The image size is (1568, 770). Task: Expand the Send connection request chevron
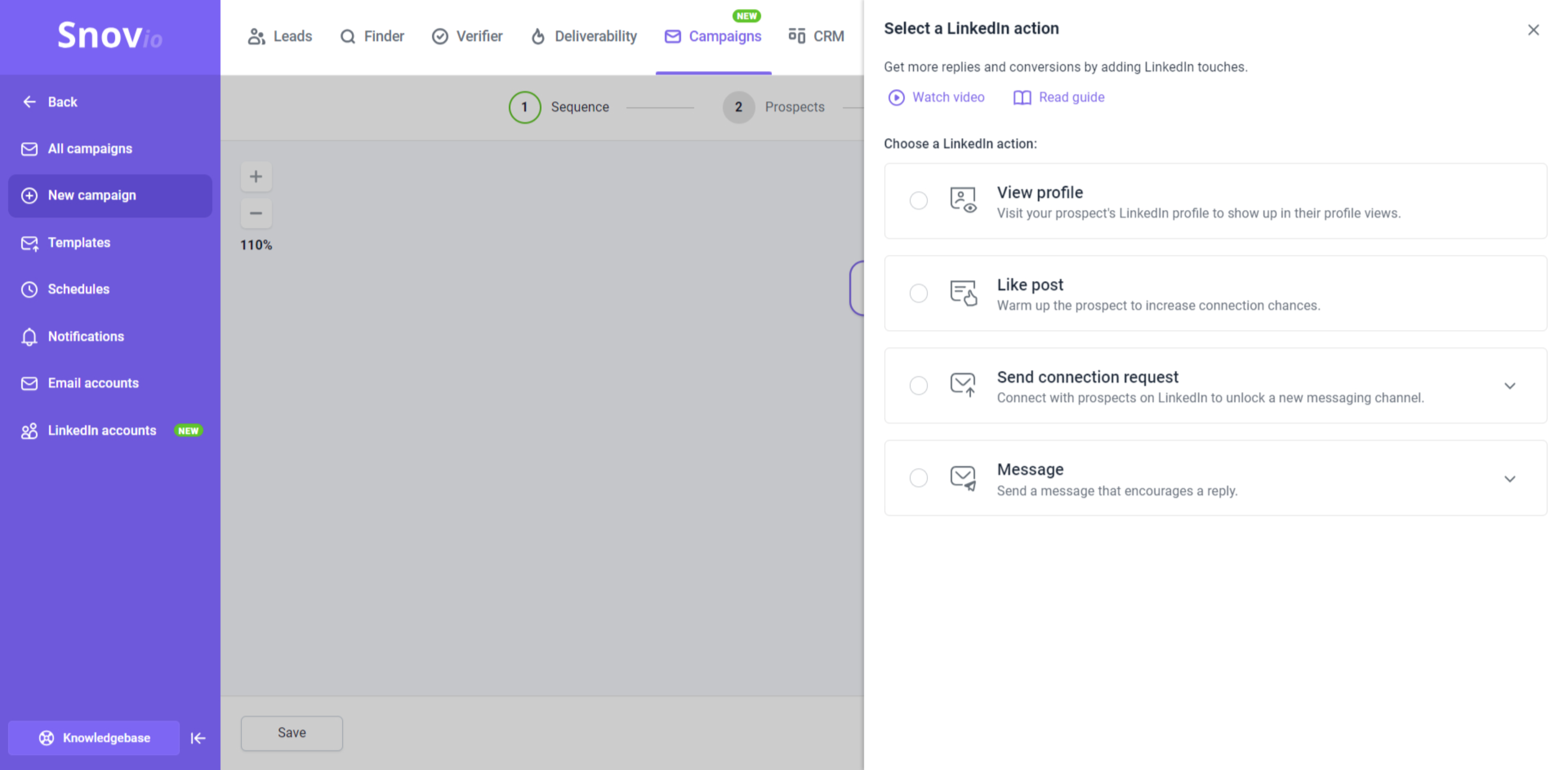point(1510,386)
